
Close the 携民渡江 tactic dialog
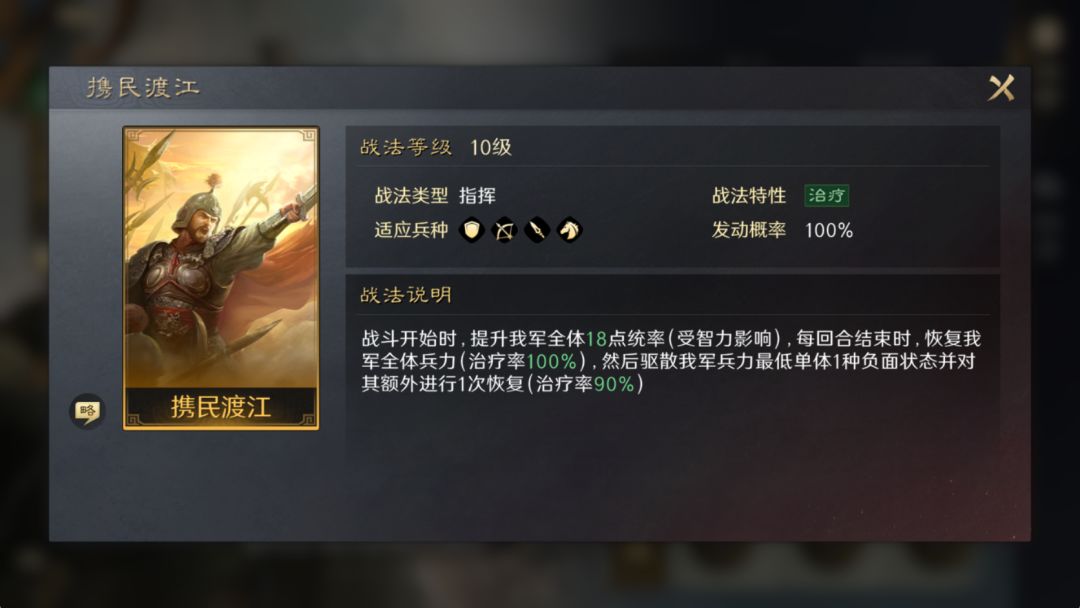pyautogui.click(x=1001, y=88)
